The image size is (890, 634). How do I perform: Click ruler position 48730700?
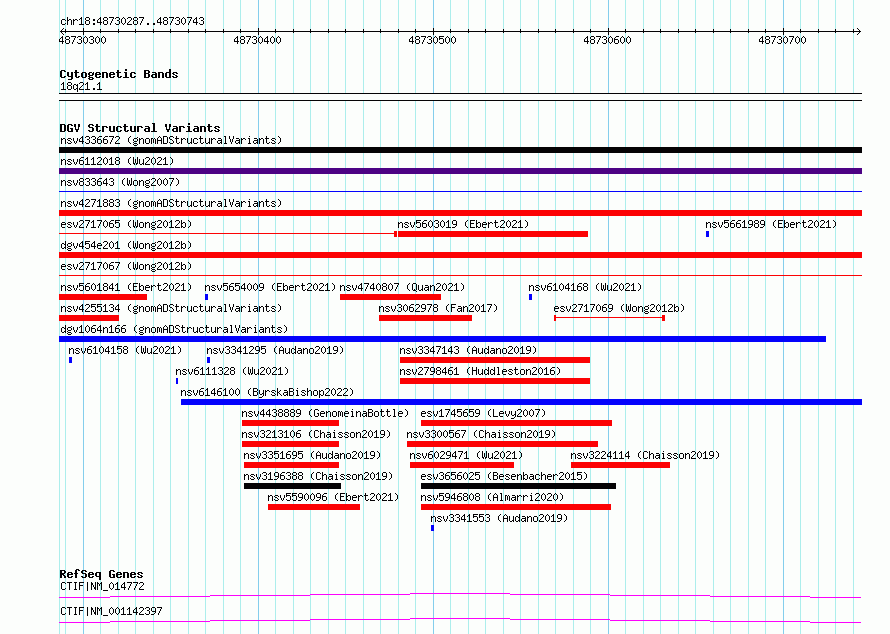point(782,40)
